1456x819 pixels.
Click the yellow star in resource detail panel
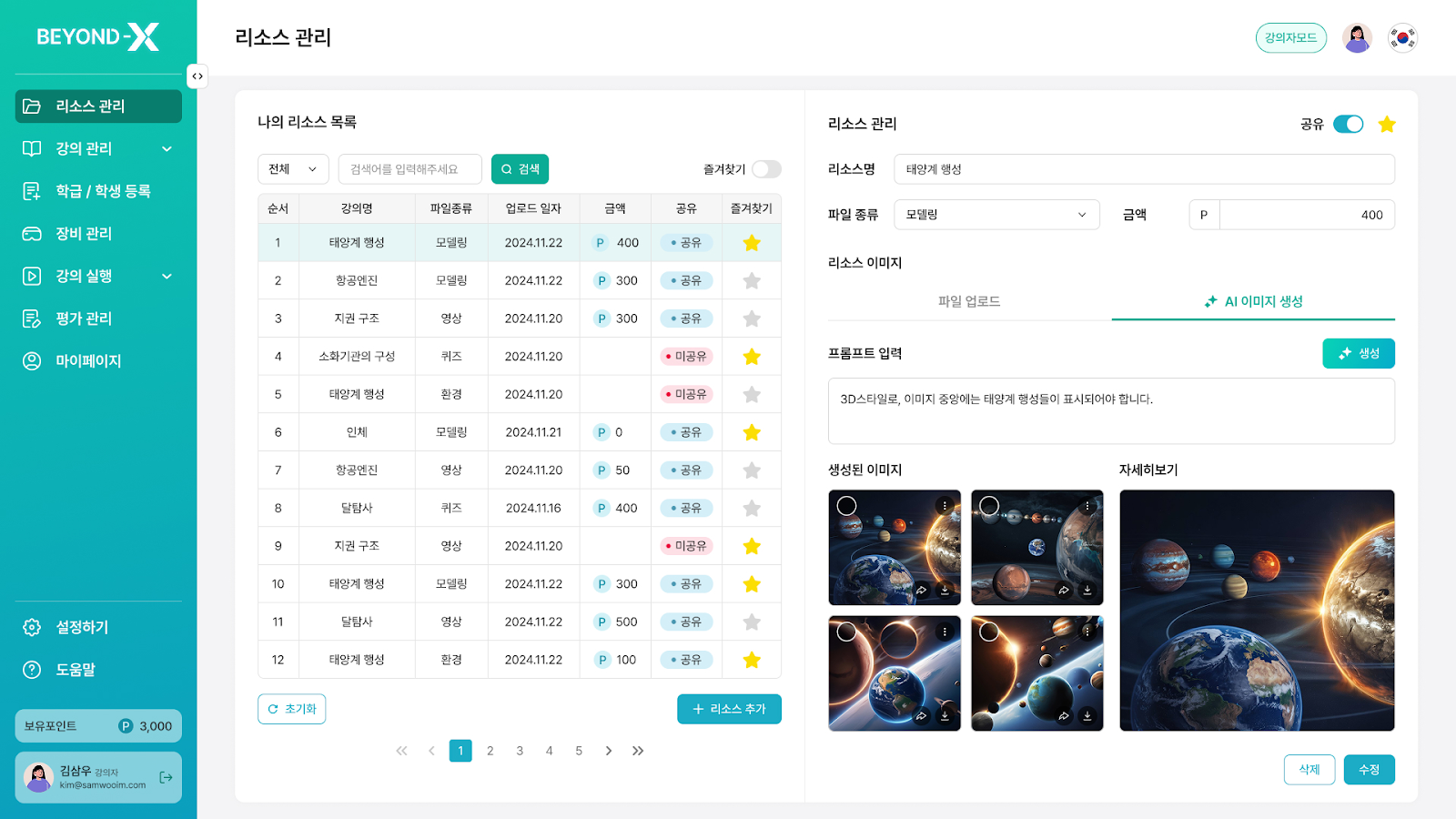pos(1386,125)
